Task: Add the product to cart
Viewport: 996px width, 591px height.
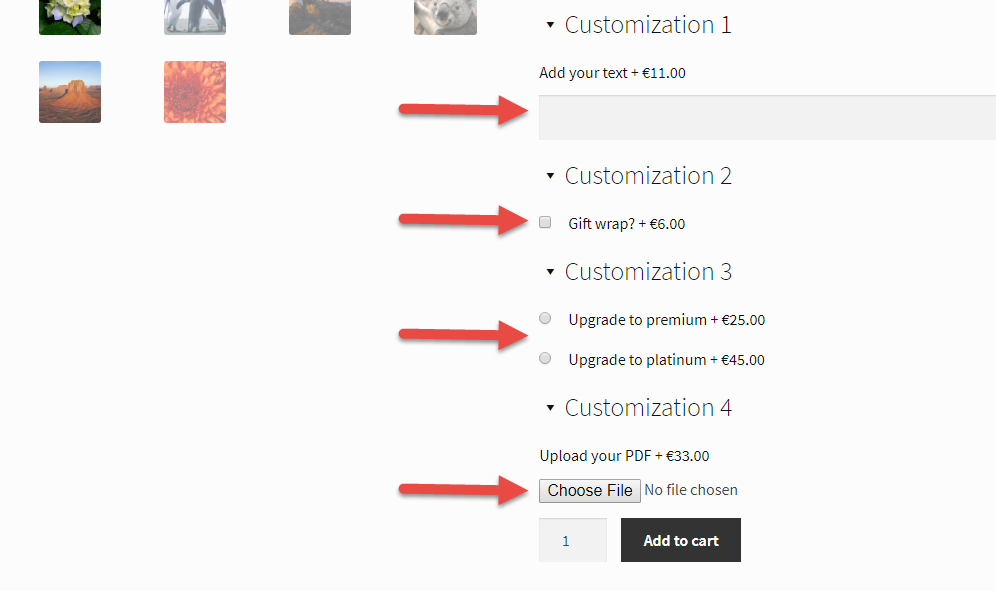Action: (x=681, y=540)
